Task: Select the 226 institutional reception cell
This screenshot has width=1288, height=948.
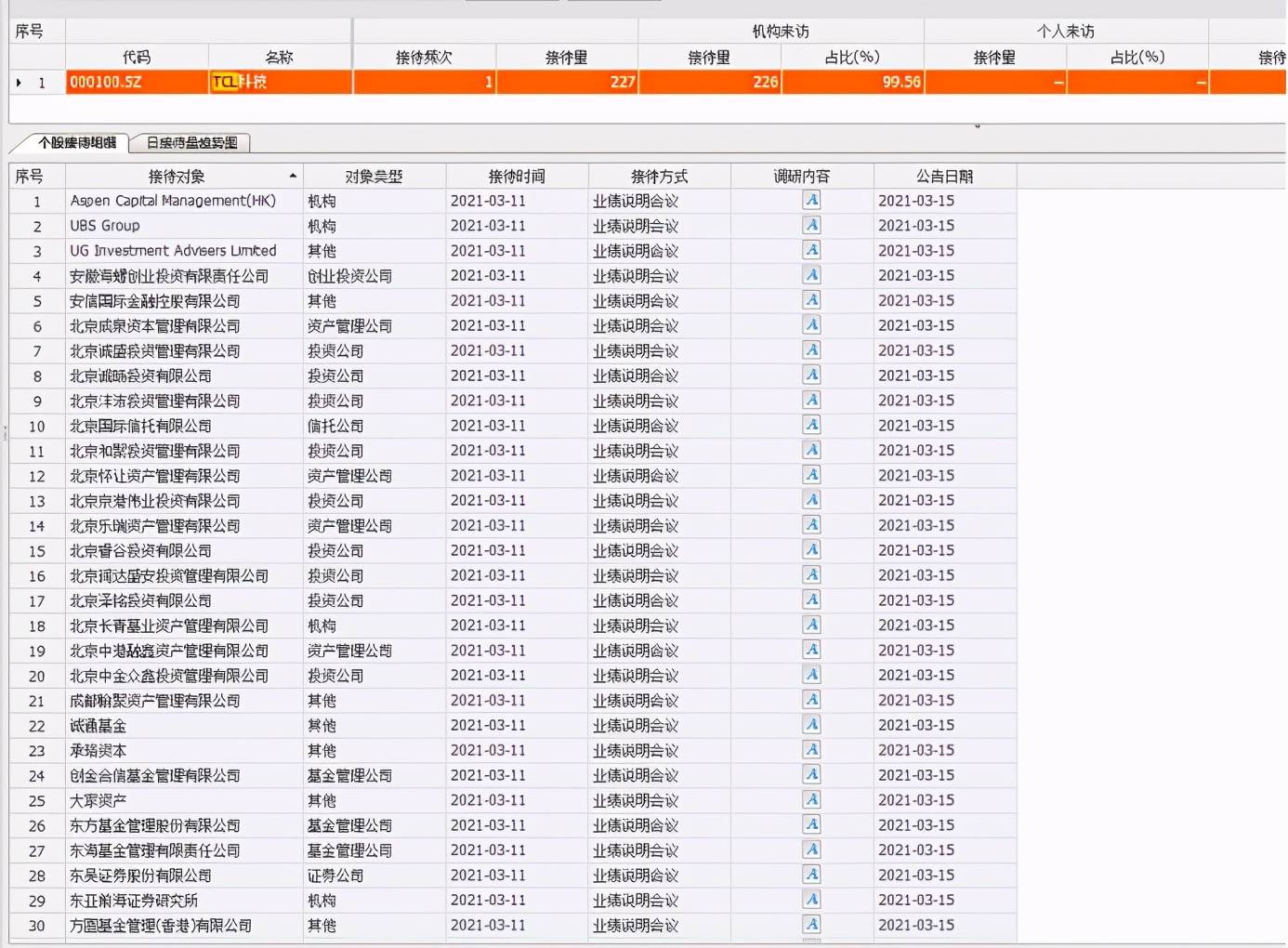Action: click(710, 82)
